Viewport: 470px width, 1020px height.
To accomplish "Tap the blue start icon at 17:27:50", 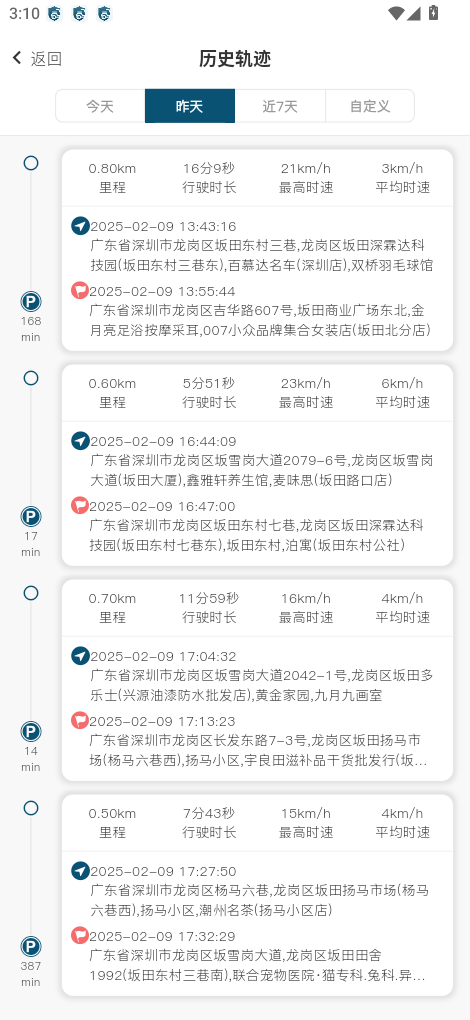I will tap(80, 870).
